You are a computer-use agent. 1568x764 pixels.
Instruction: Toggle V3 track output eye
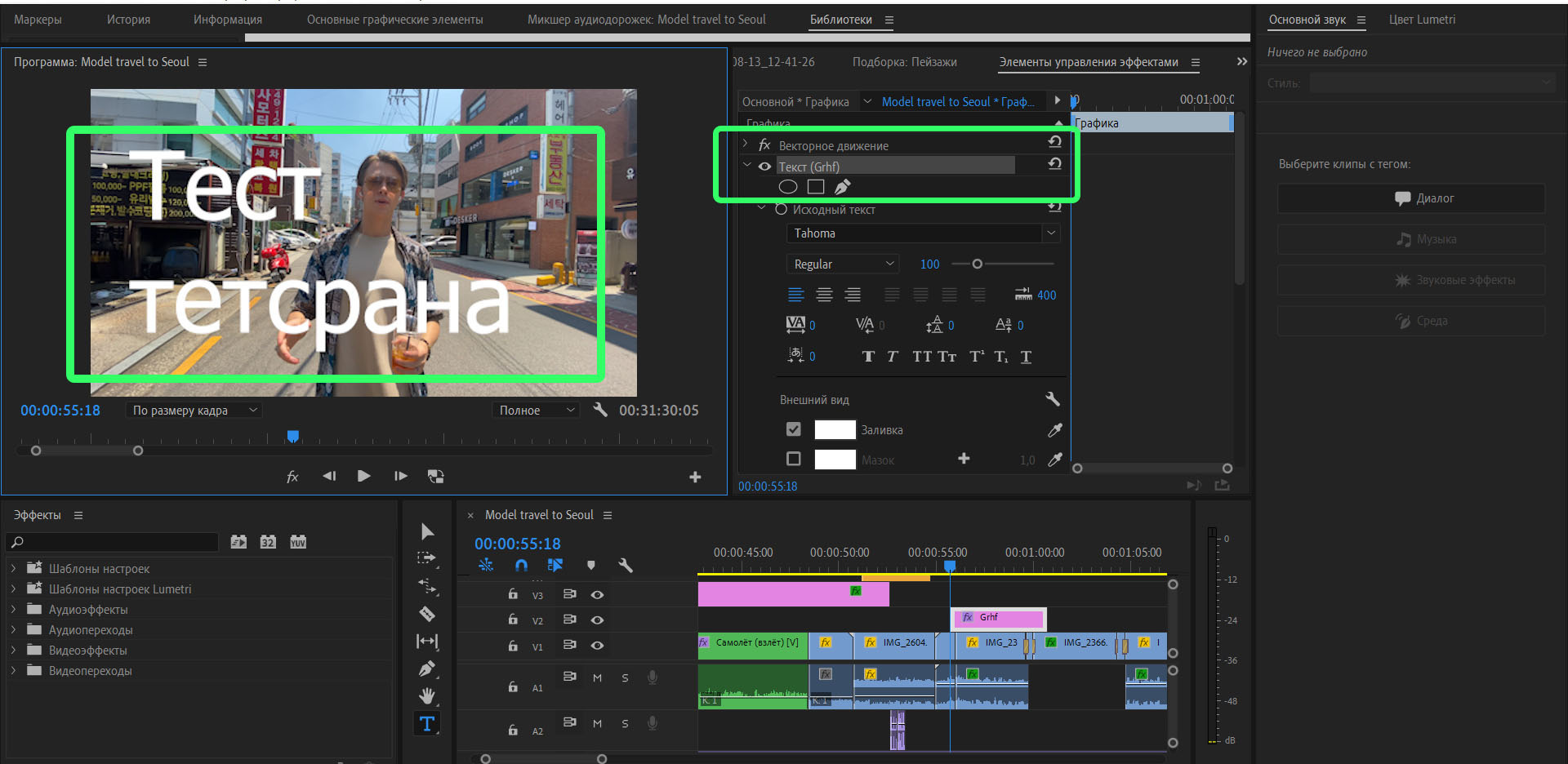click(x=597, y=594)
